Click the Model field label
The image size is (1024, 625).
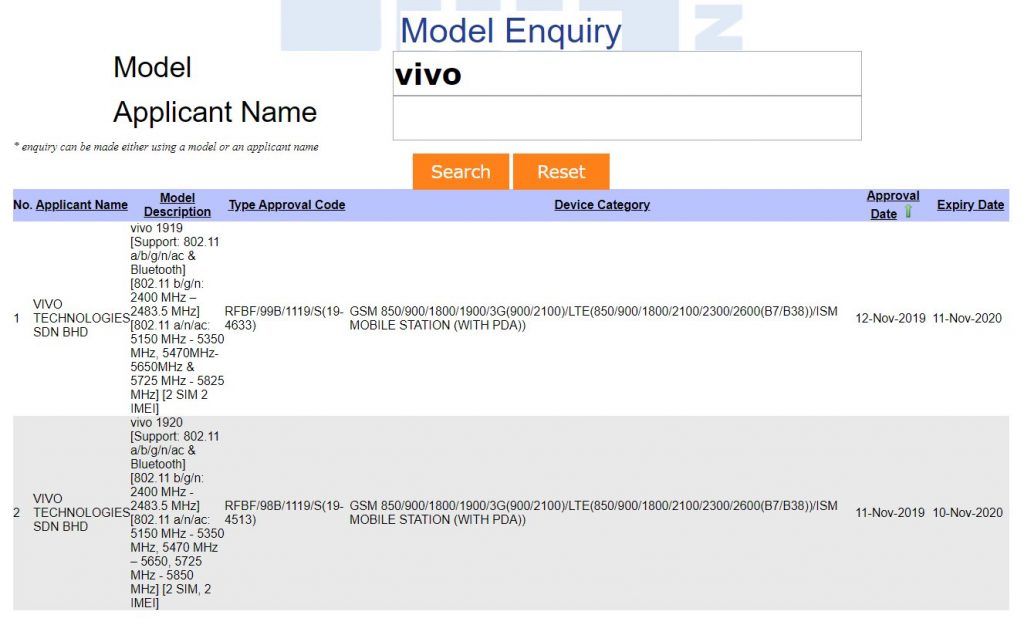click(152, 67)
